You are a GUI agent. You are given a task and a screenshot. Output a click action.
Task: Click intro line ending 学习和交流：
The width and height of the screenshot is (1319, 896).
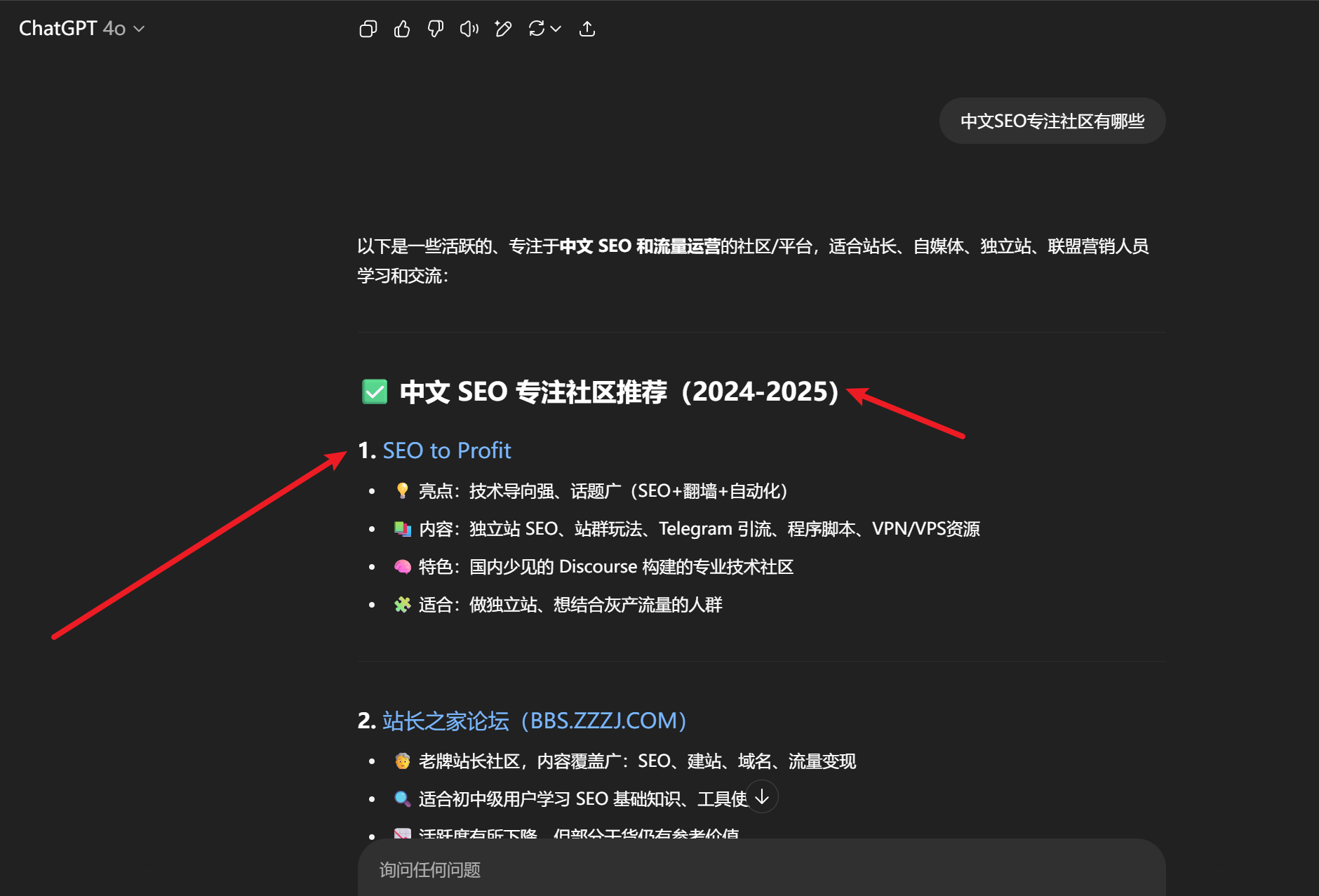pyautogui.click(x=403, y=276)
